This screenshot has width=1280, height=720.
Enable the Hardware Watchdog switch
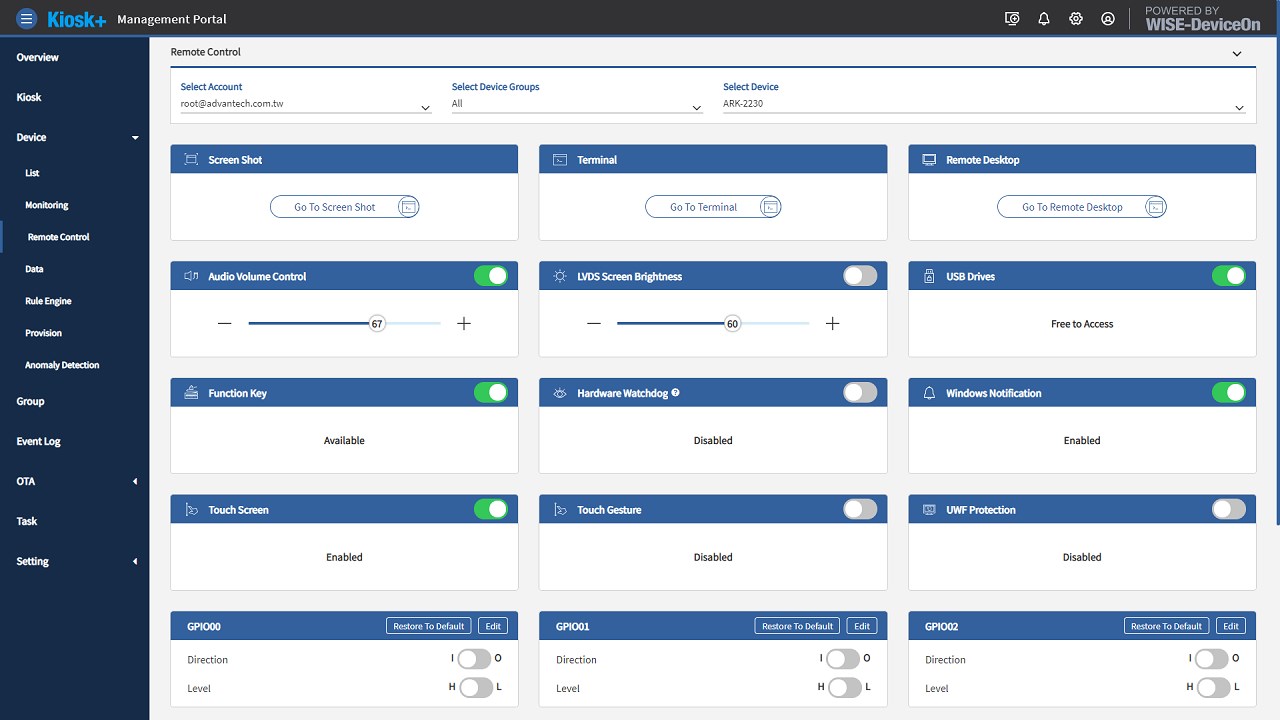(x=860, y=393)
